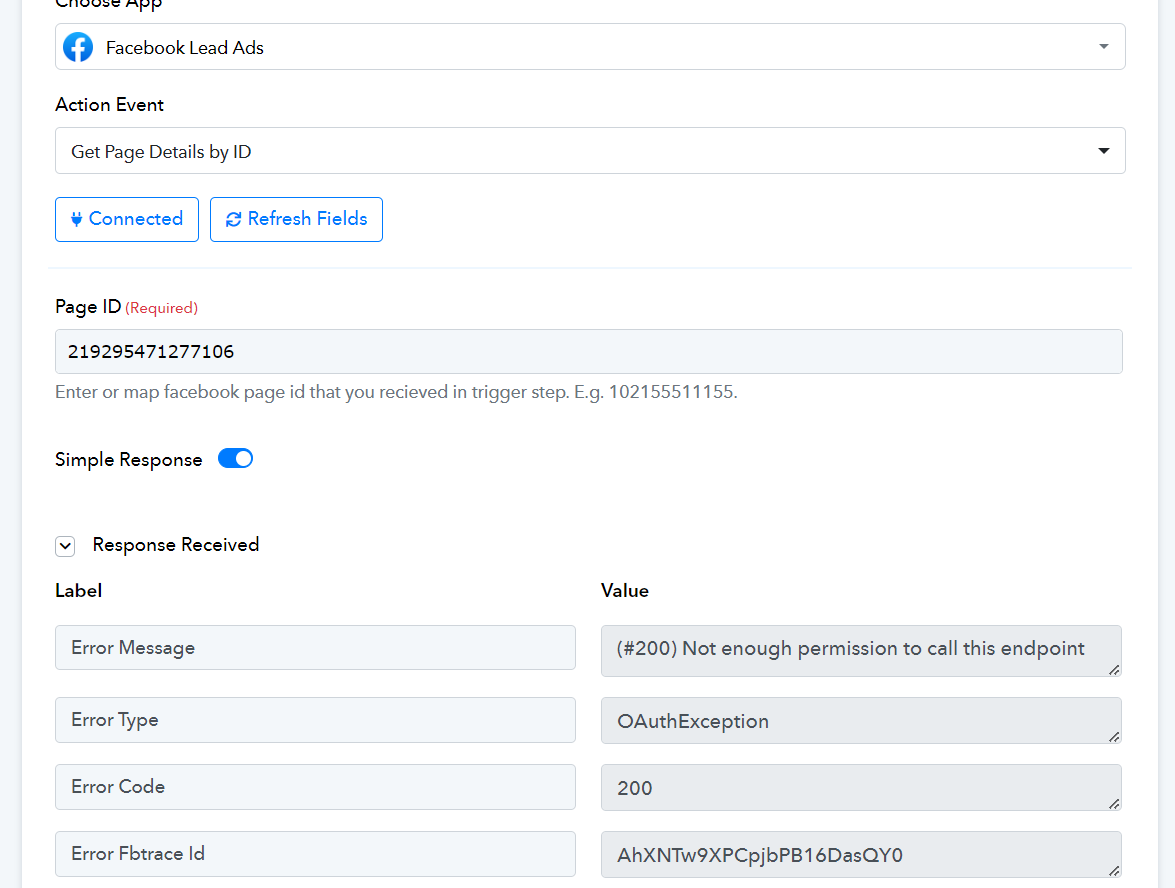1175x888 pixels.
Task: Toggle the Simple Response switch
Action: [x=236, y=459]
